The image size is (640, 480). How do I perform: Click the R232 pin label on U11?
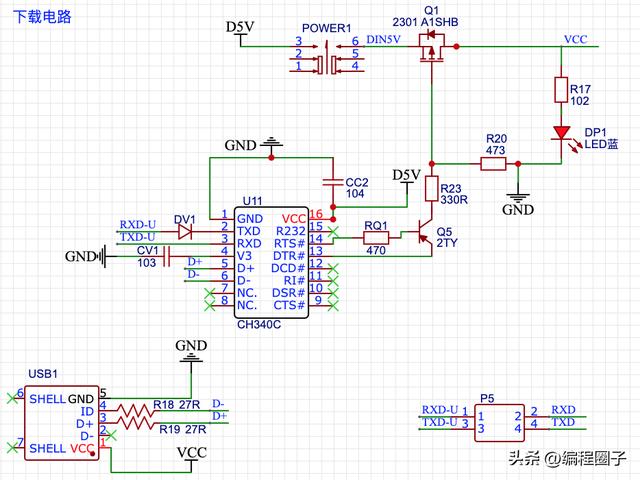[x=291, y=231]
